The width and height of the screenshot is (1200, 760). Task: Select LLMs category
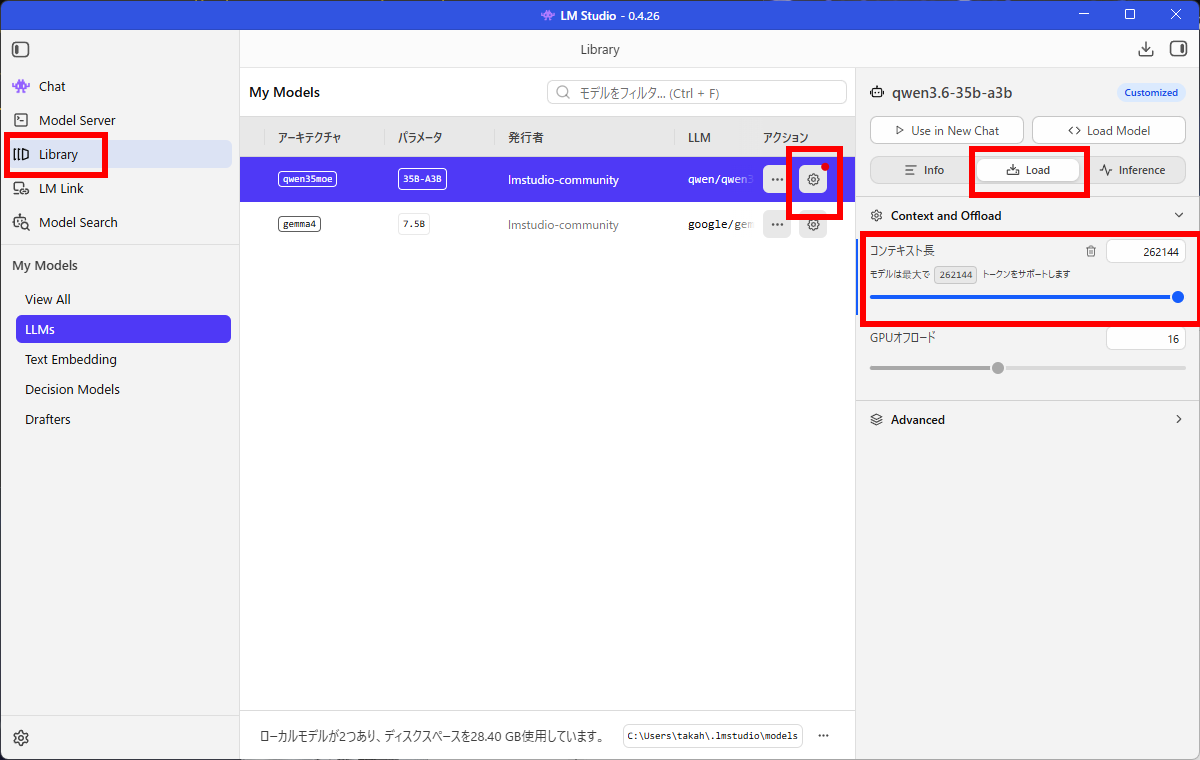pos(123,329)
